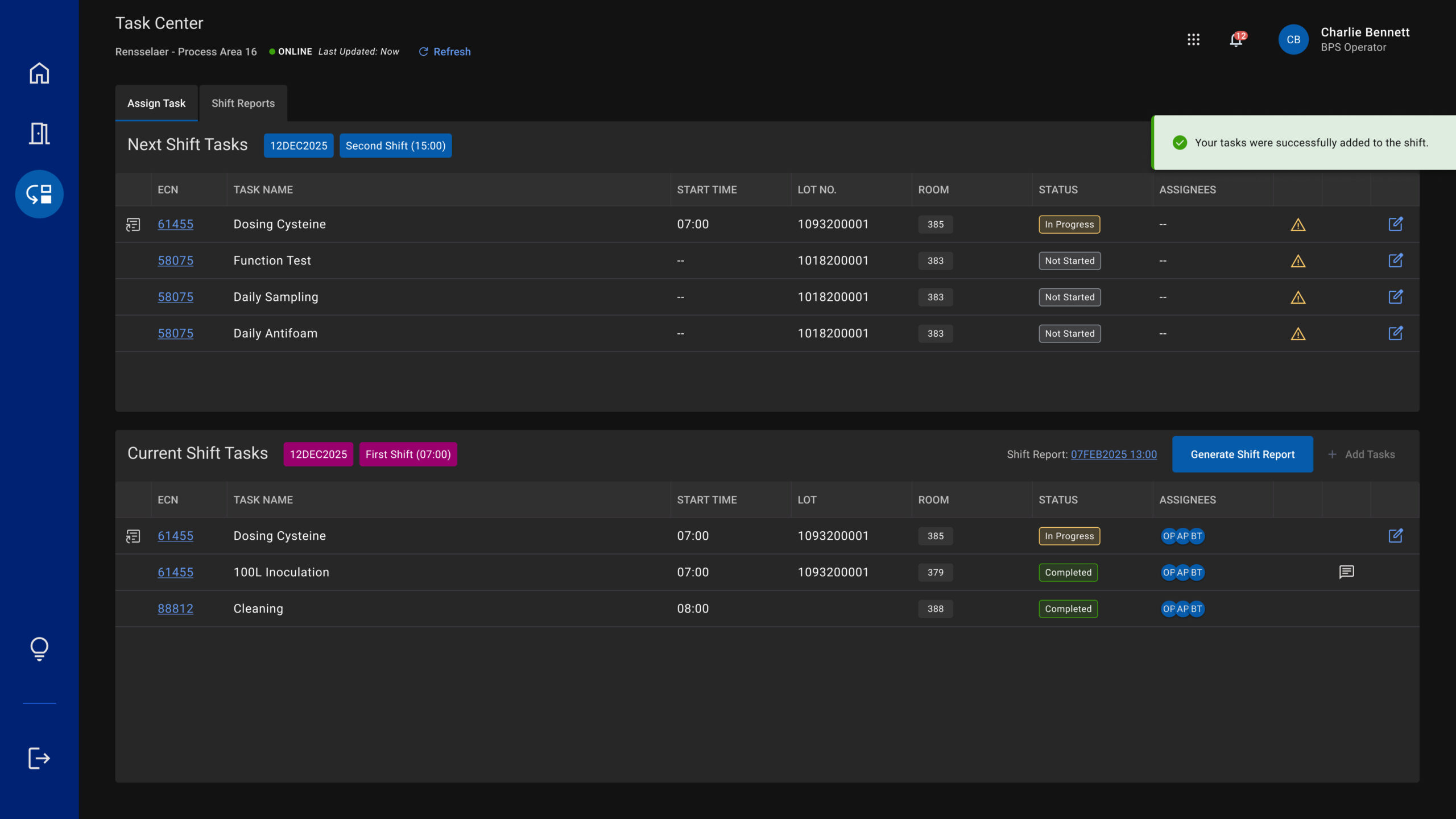Screen dimensions: 1456x819
Task: Switch to the Shift Reports tab
Action: (243, 104)
